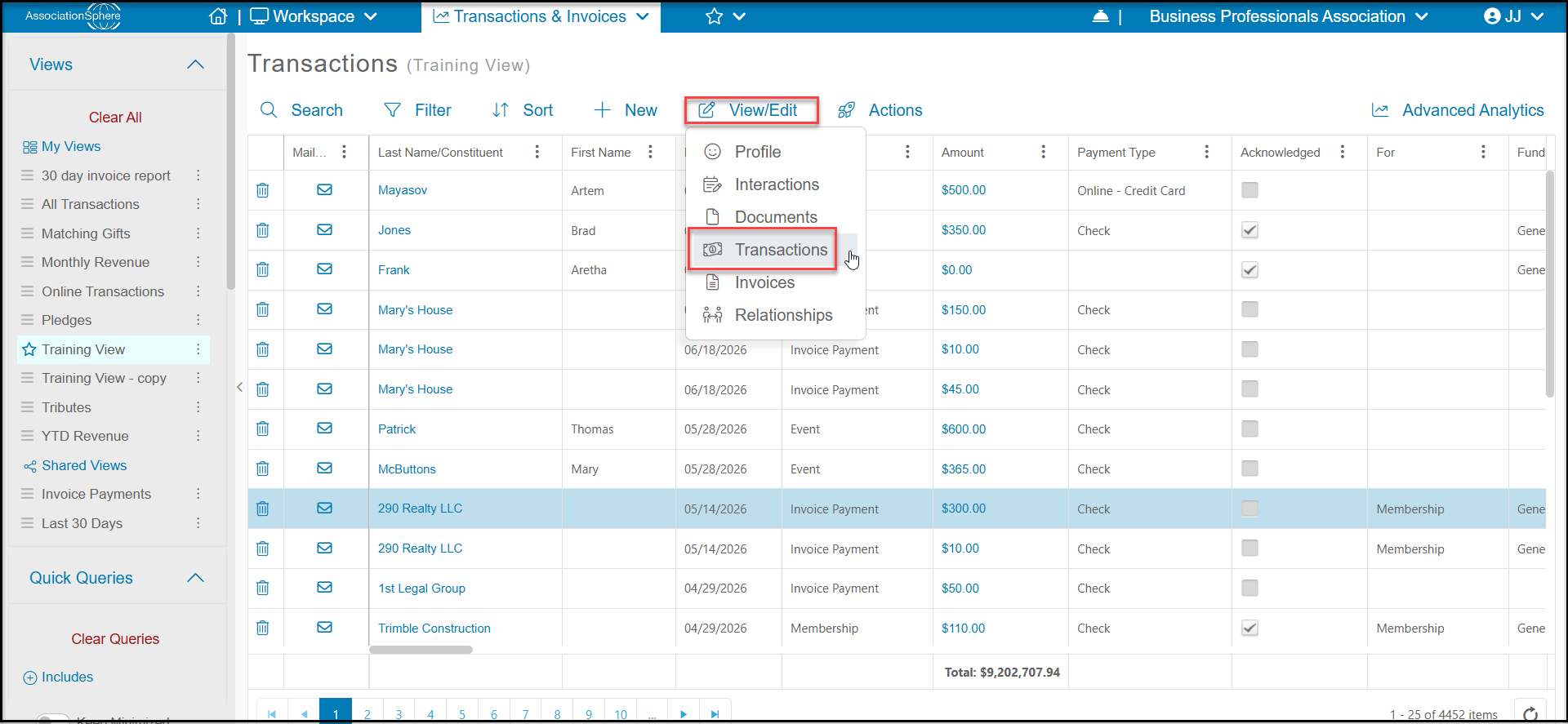Toggle Acknowledged checkbox for Mayasov
1568x724 pixels.
pos(1249,190)
